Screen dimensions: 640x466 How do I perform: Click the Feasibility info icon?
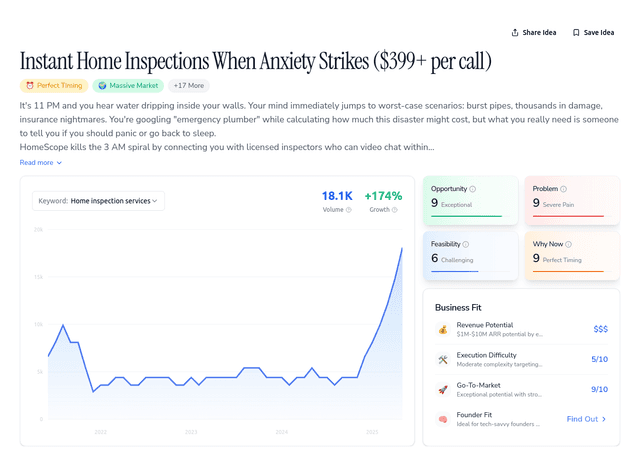click(466, 244)
